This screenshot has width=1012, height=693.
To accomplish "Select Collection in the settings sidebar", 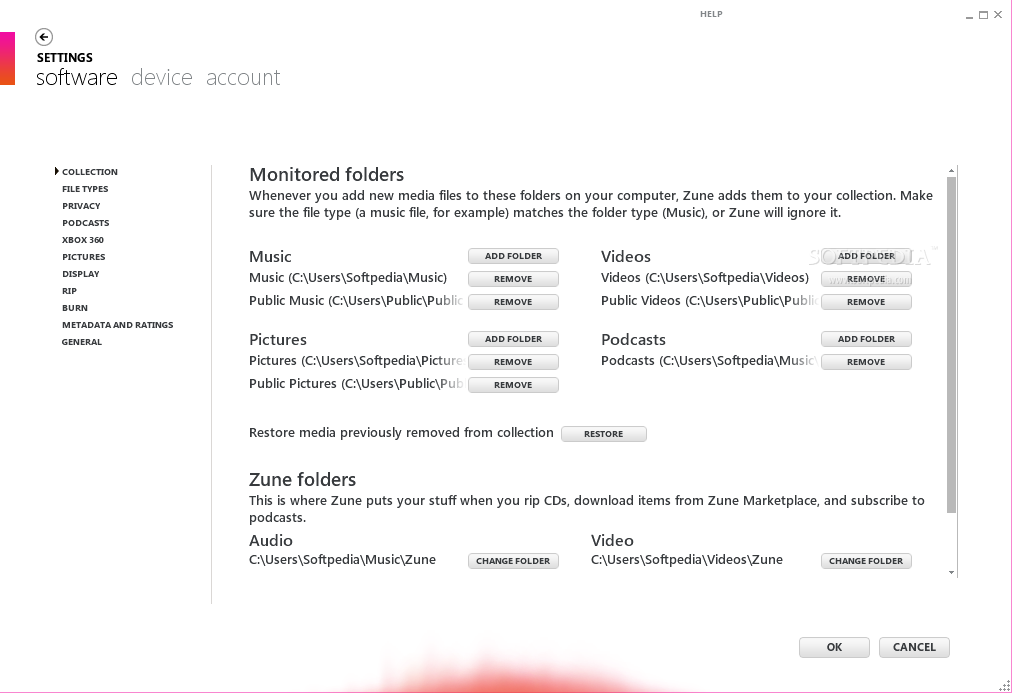I will 90,172.
